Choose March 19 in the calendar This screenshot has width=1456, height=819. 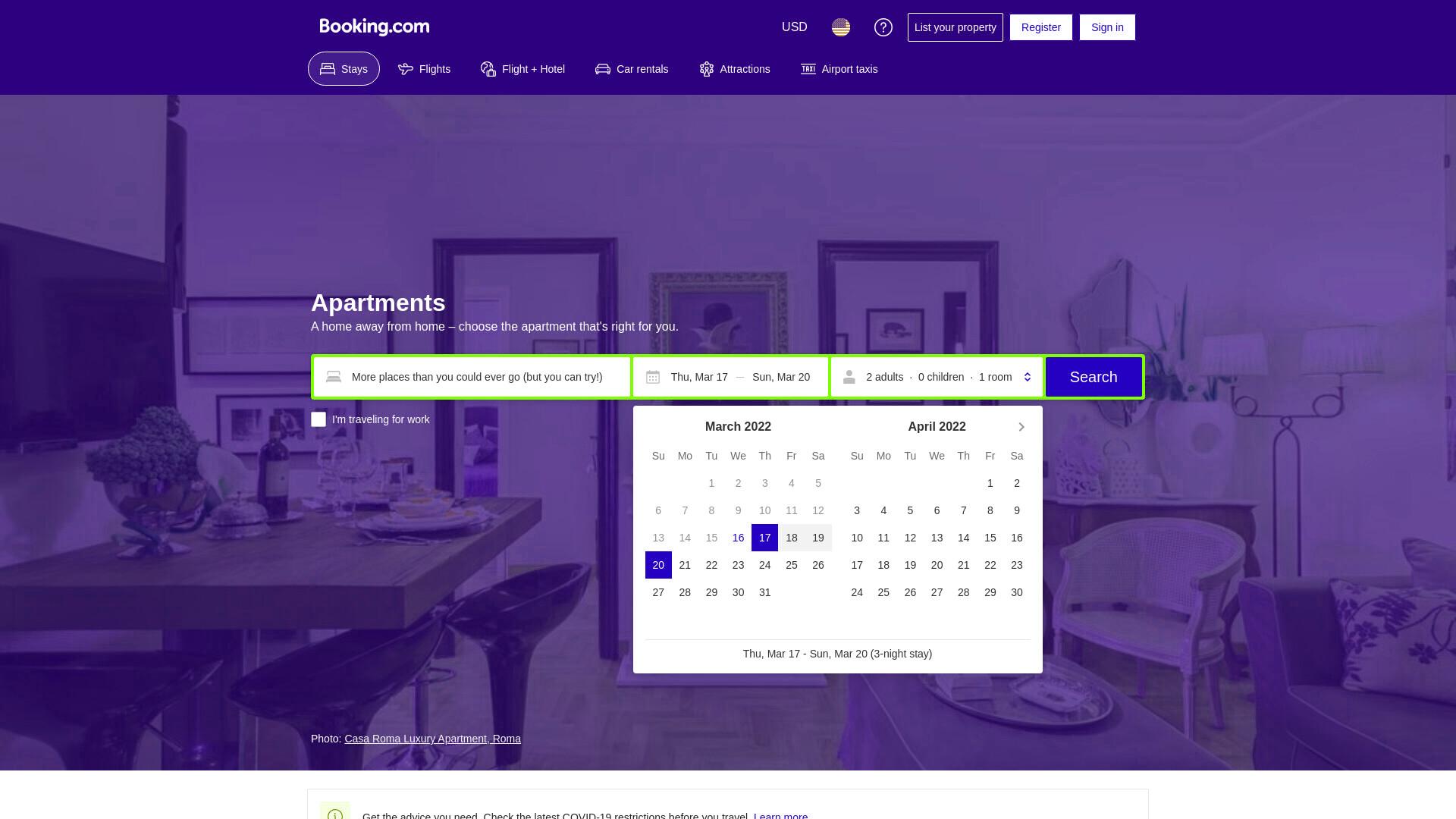pos(817,538)
